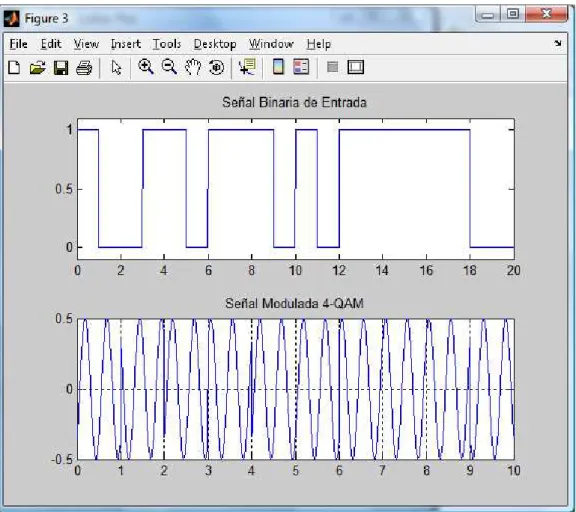
Task: Open the File menu
Action: 18,44
